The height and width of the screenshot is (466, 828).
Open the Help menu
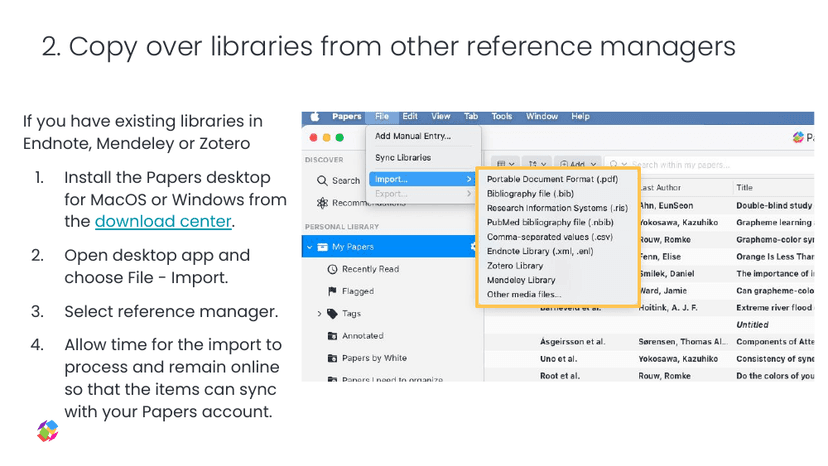(x=580, y=116)
